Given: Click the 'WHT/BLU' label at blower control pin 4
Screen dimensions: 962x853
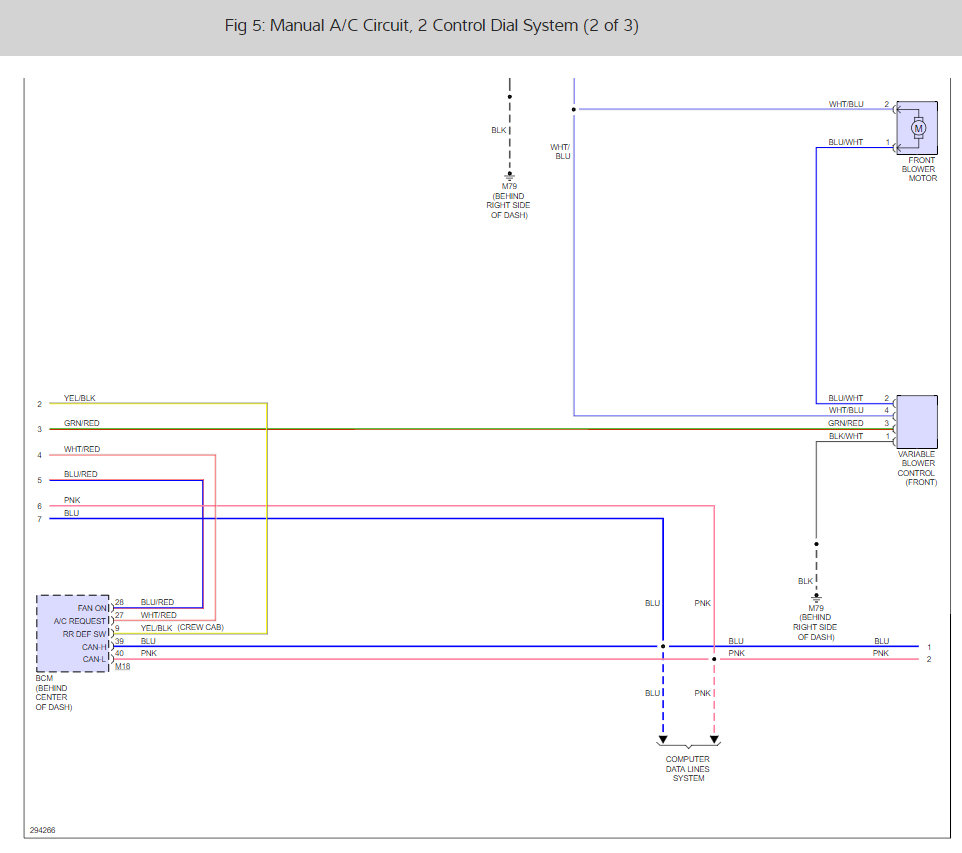Looking at the screenshot, I should coord(846,410).
